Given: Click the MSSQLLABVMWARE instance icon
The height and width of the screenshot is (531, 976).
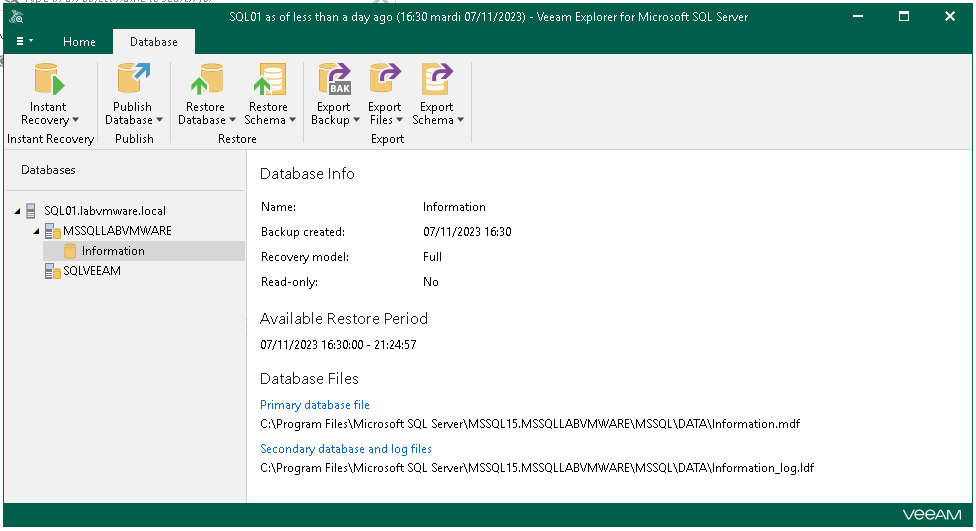Looking at the screenshot, I should click(52, 232).
